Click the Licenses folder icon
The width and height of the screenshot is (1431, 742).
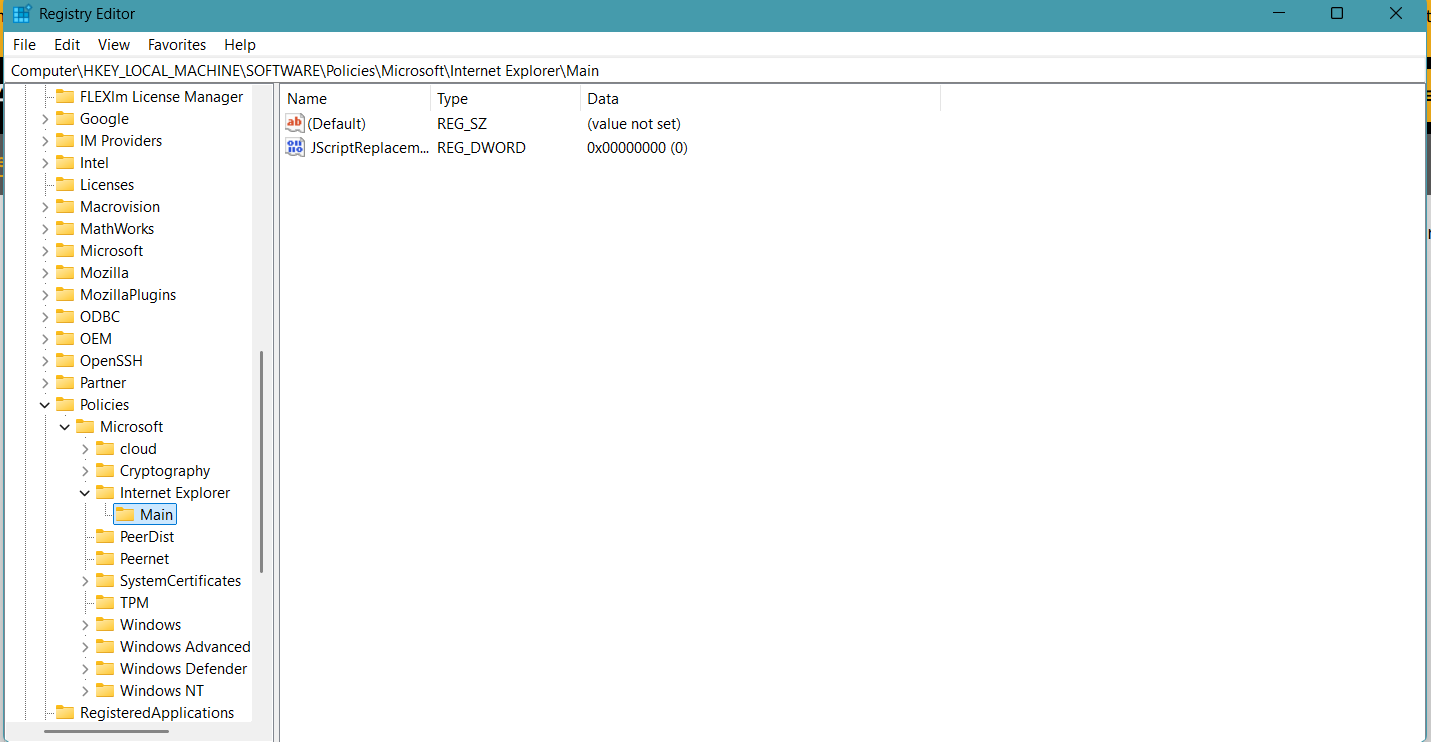pos(65,185)
